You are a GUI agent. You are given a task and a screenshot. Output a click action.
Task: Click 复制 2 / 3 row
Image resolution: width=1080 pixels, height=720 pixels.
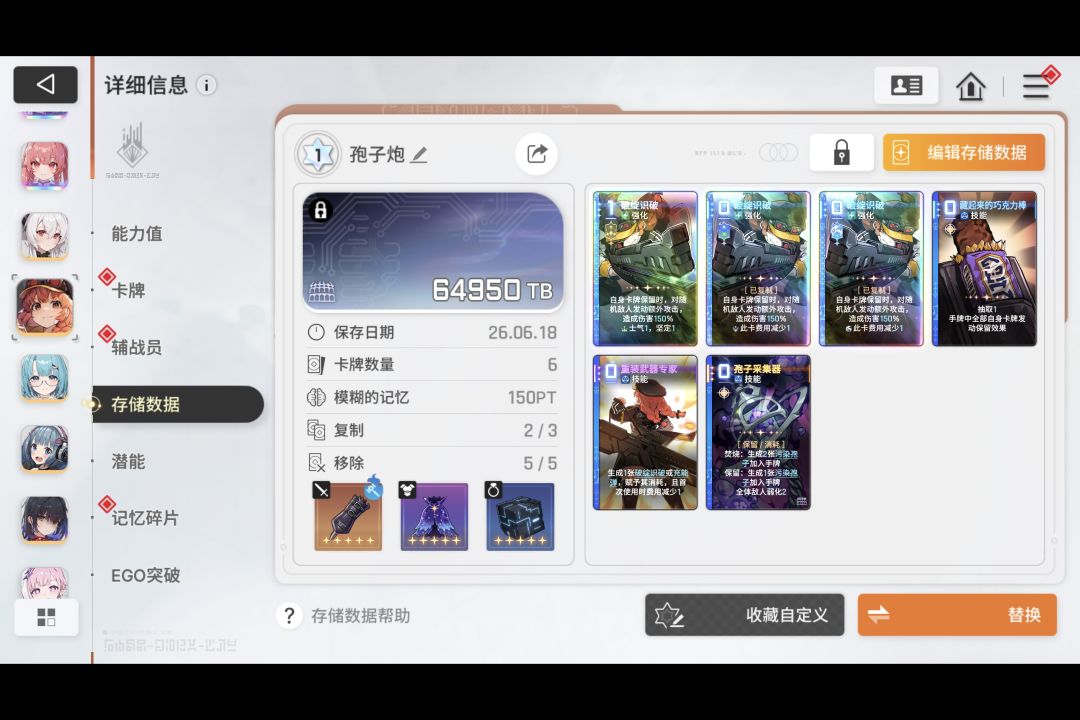click(432, 430)
